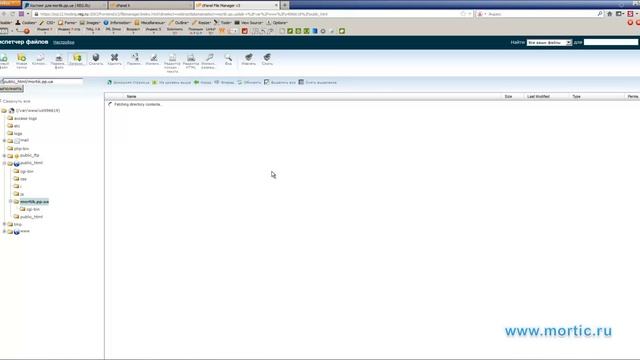
Task: Click the Переименовать (Rename) toolbar icon
Action: point(134,59)
